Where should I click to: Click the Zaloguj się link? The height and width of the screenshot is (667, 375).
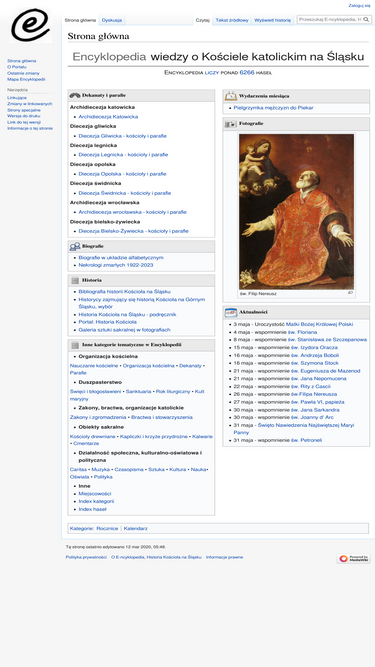pos(359,6)
